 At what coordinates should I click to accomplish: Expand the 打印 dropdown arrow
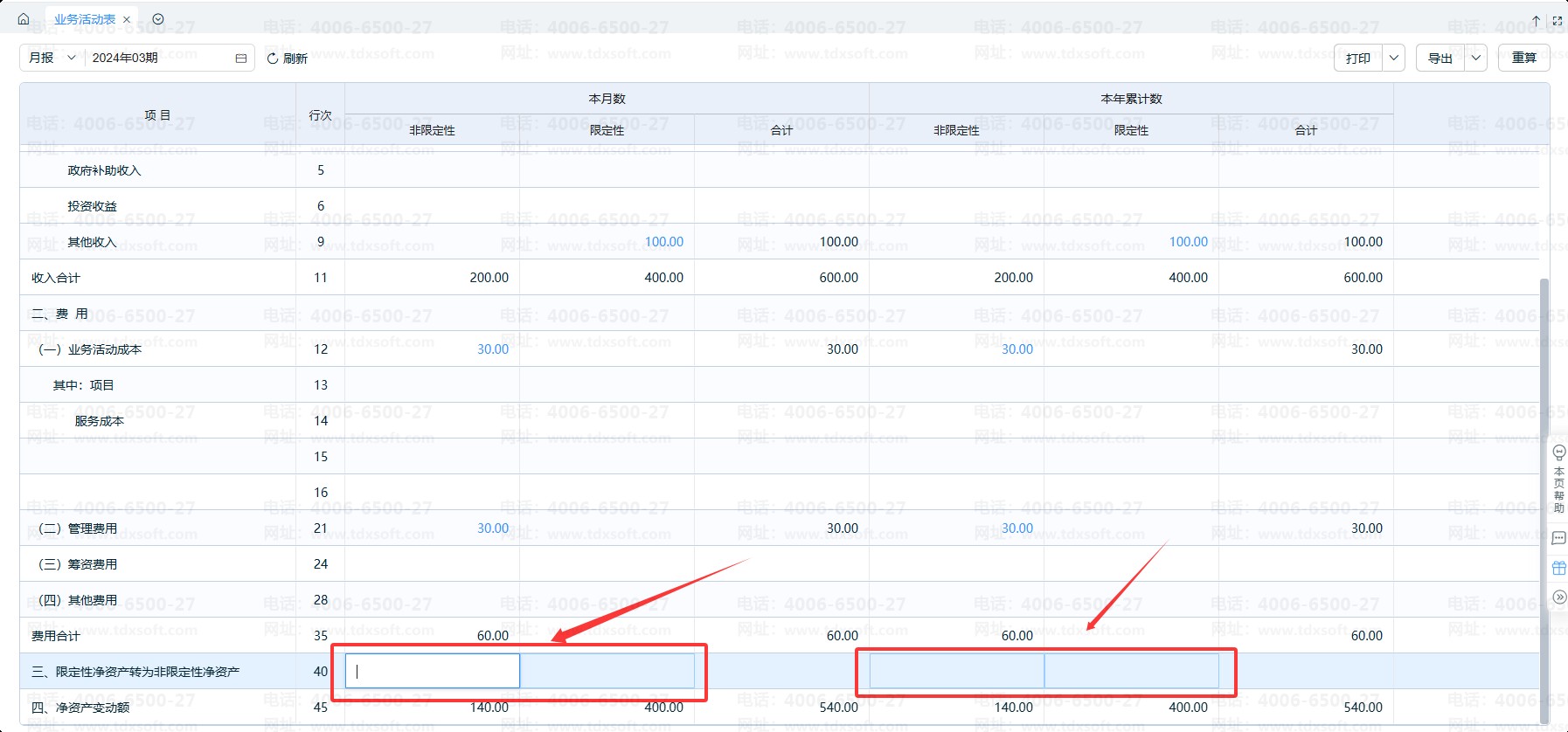point(1394,58)
